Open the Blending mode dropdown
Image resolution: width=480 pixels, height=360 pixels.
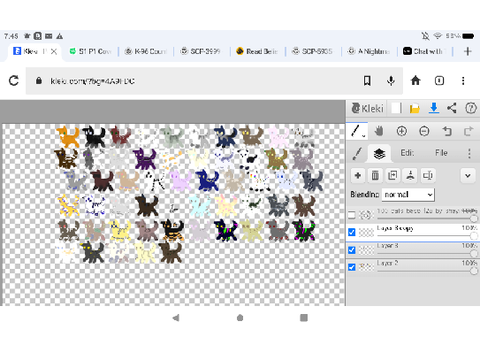[x=408, y=194]
